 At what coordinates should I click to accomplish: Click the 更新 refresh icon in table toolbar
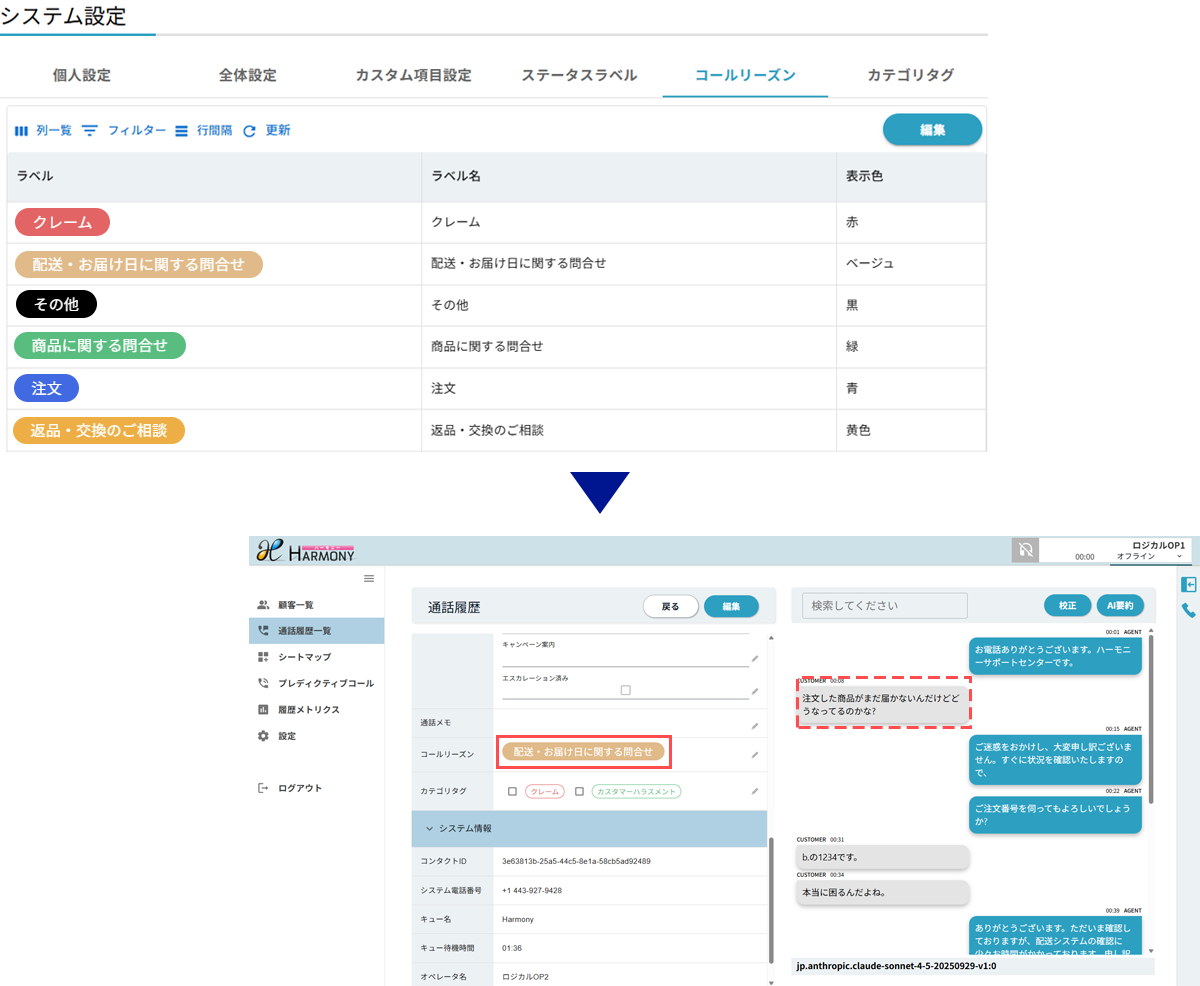250,131
